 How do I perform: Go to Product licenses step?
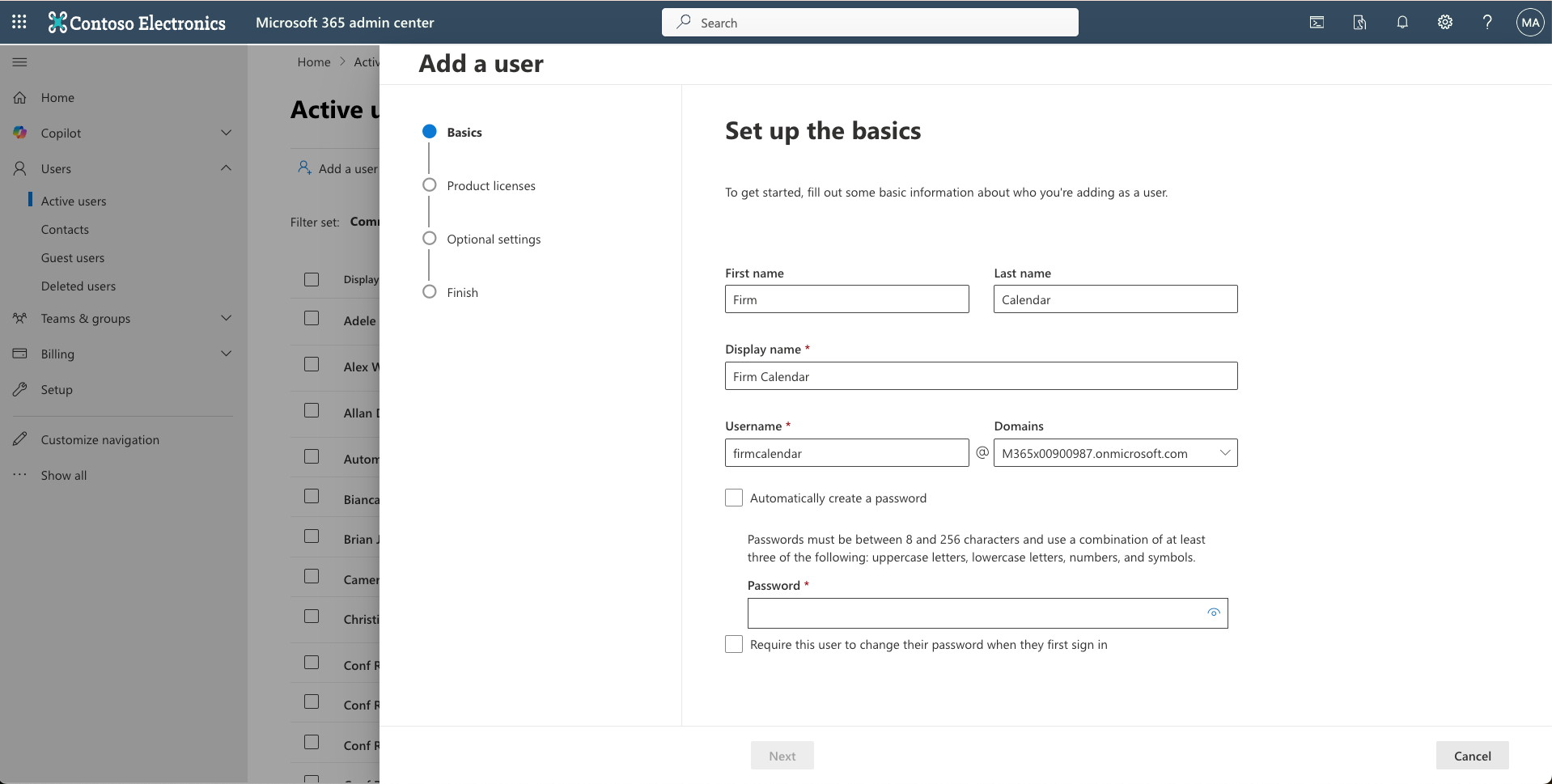point(479,185)
